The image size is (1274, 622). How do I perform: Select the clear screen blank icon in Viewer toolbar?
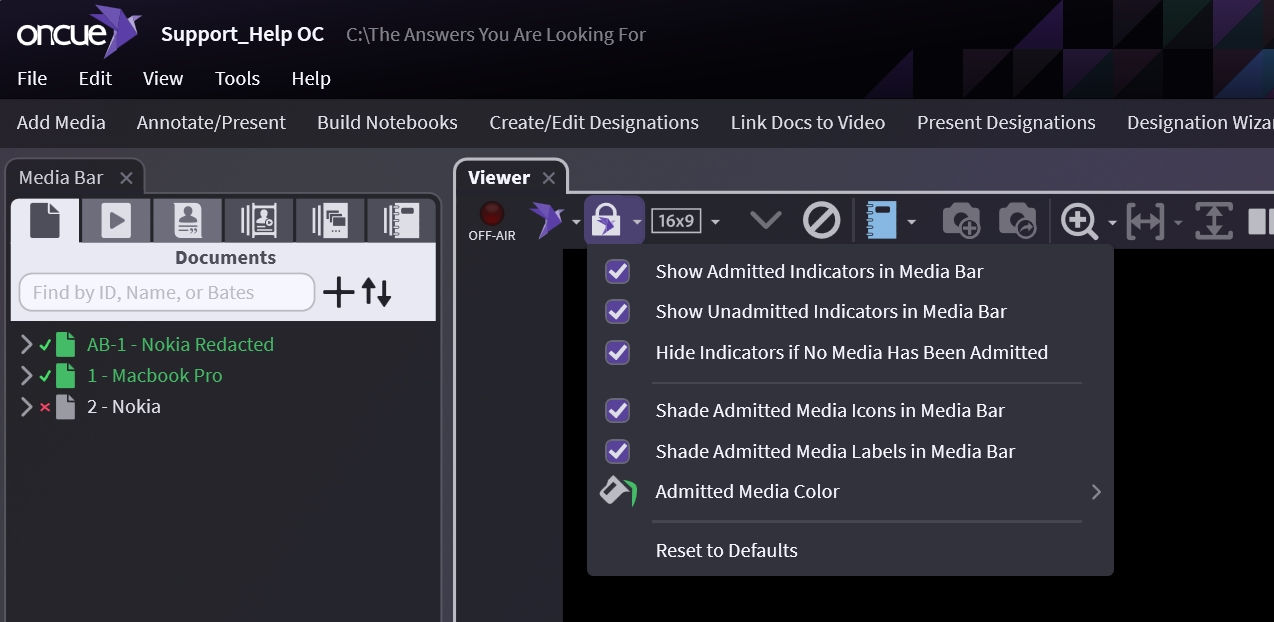(821, 219)
